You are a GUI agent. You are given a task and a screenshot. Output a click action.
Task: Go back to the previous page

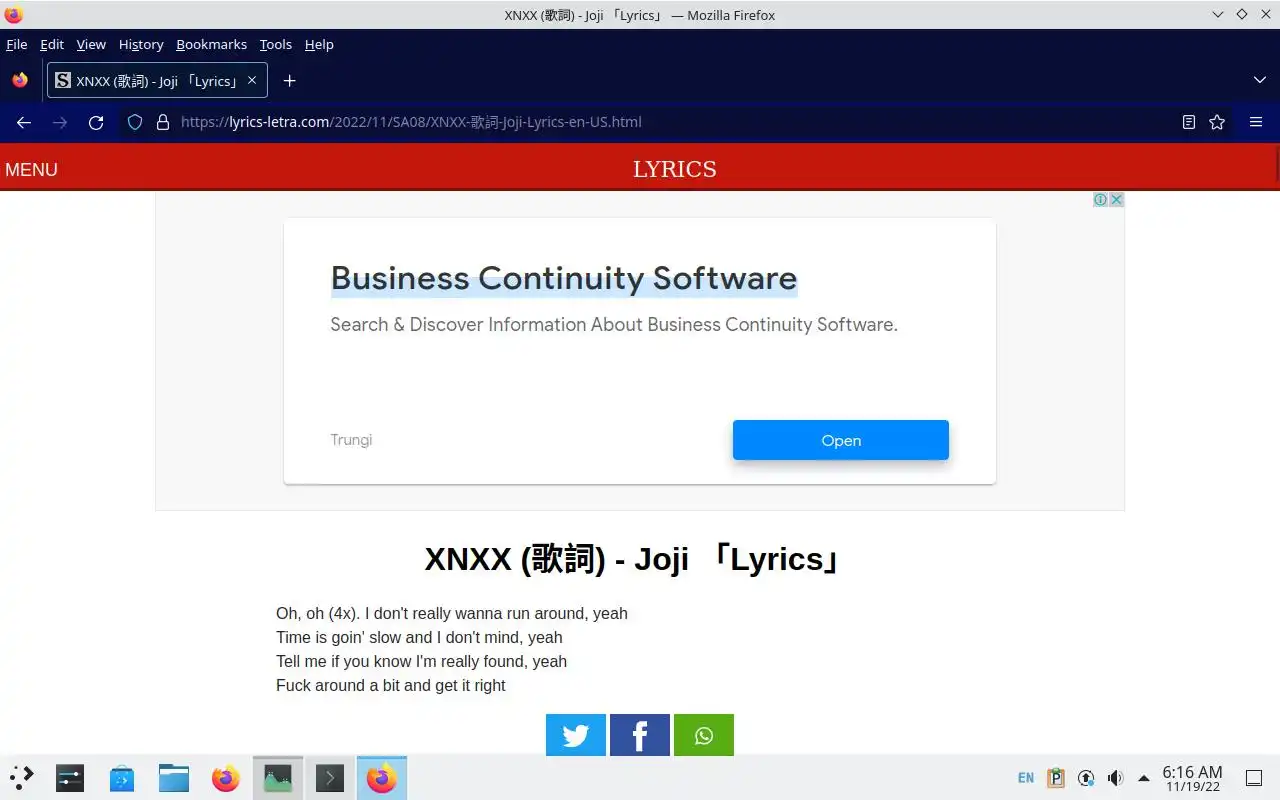[24, 122]
